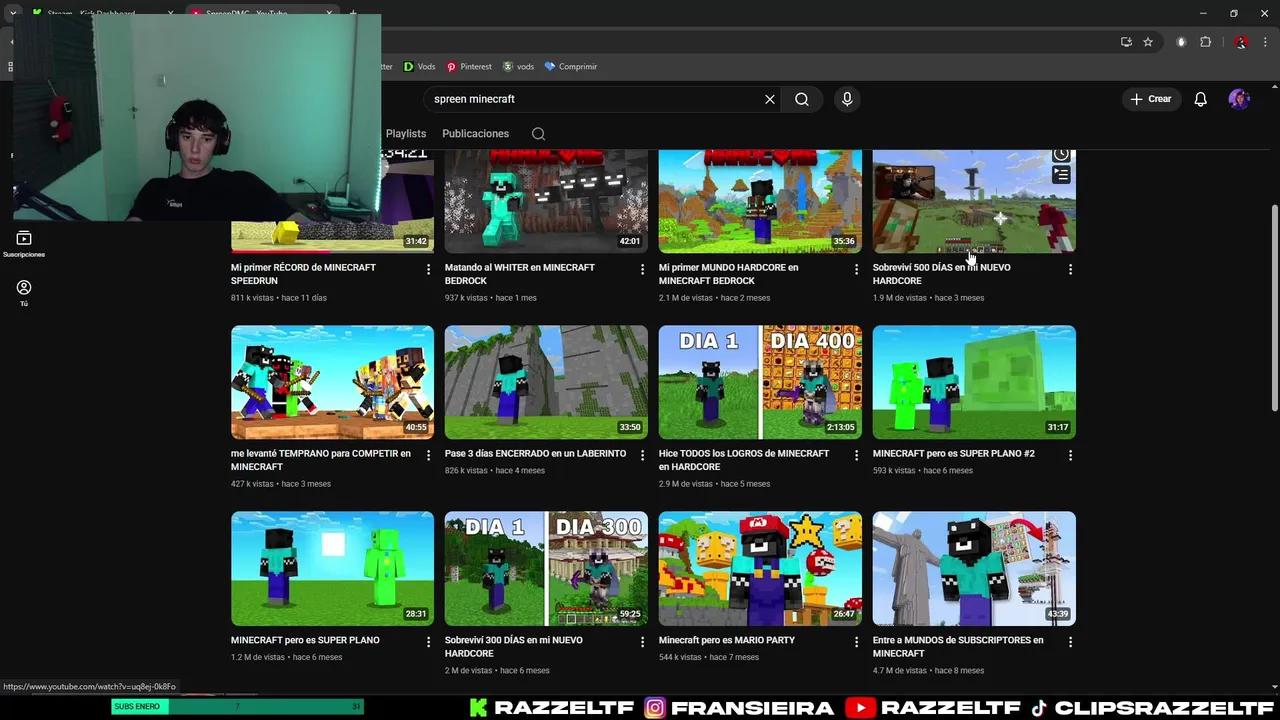1280x720 pixels.
Task: Clear the YouTube search box text
Action: [770, 99]
